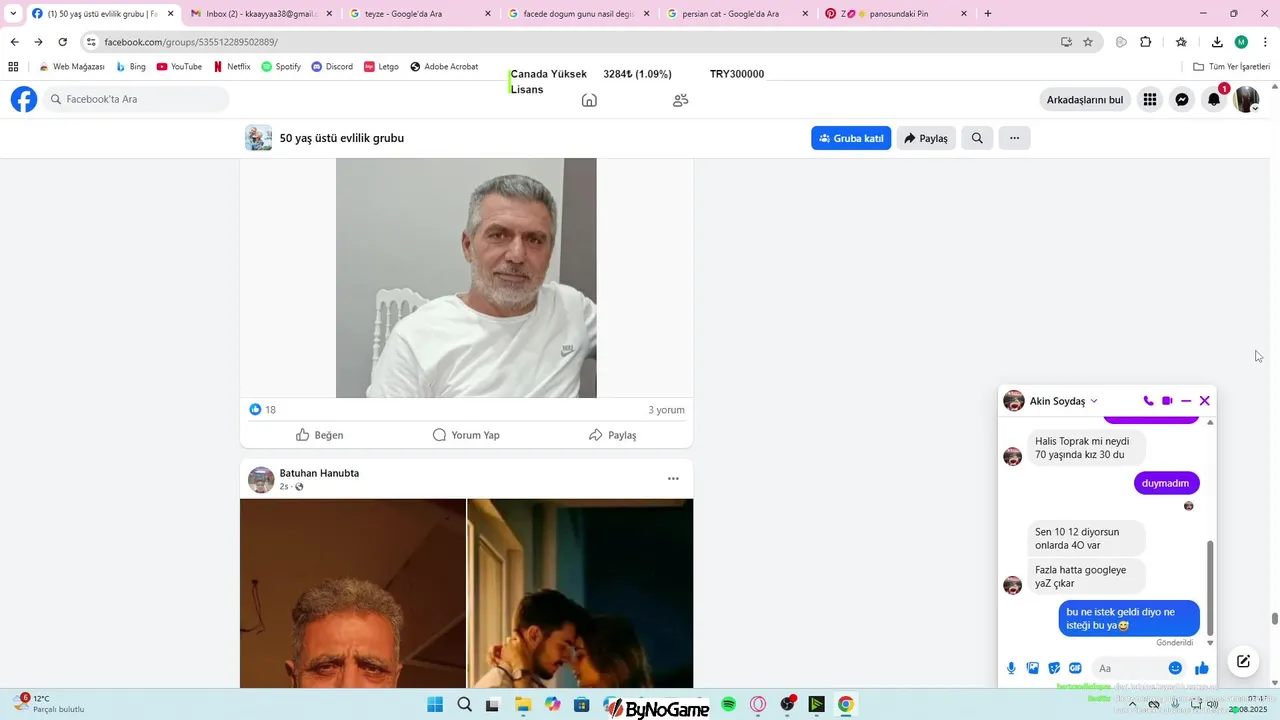
Task: Send a thumbs-up like in chat
Action: point(1202,668)
